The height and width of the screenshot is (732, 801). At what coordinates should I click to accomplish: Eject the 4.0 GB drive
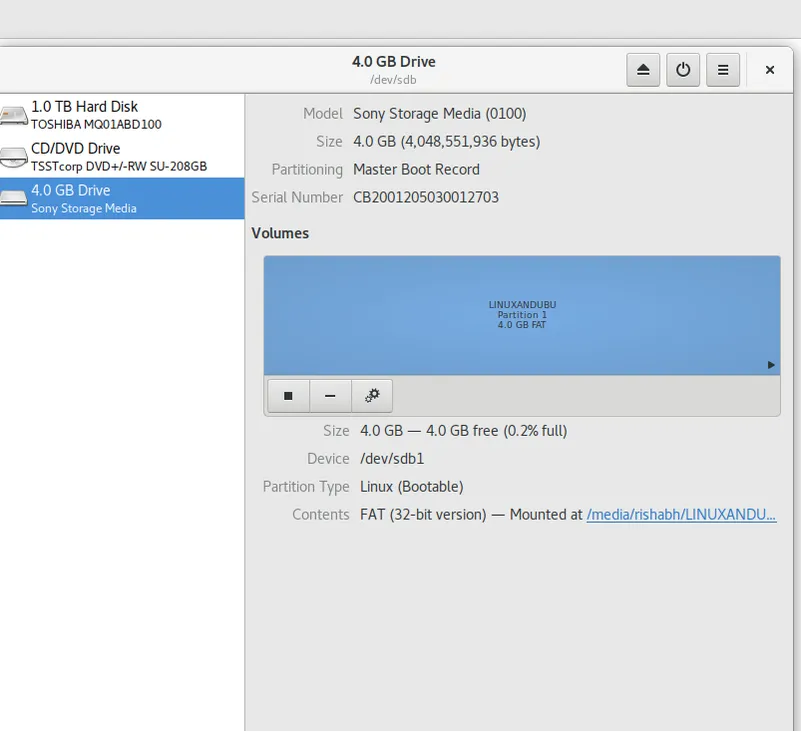point(643,70)
